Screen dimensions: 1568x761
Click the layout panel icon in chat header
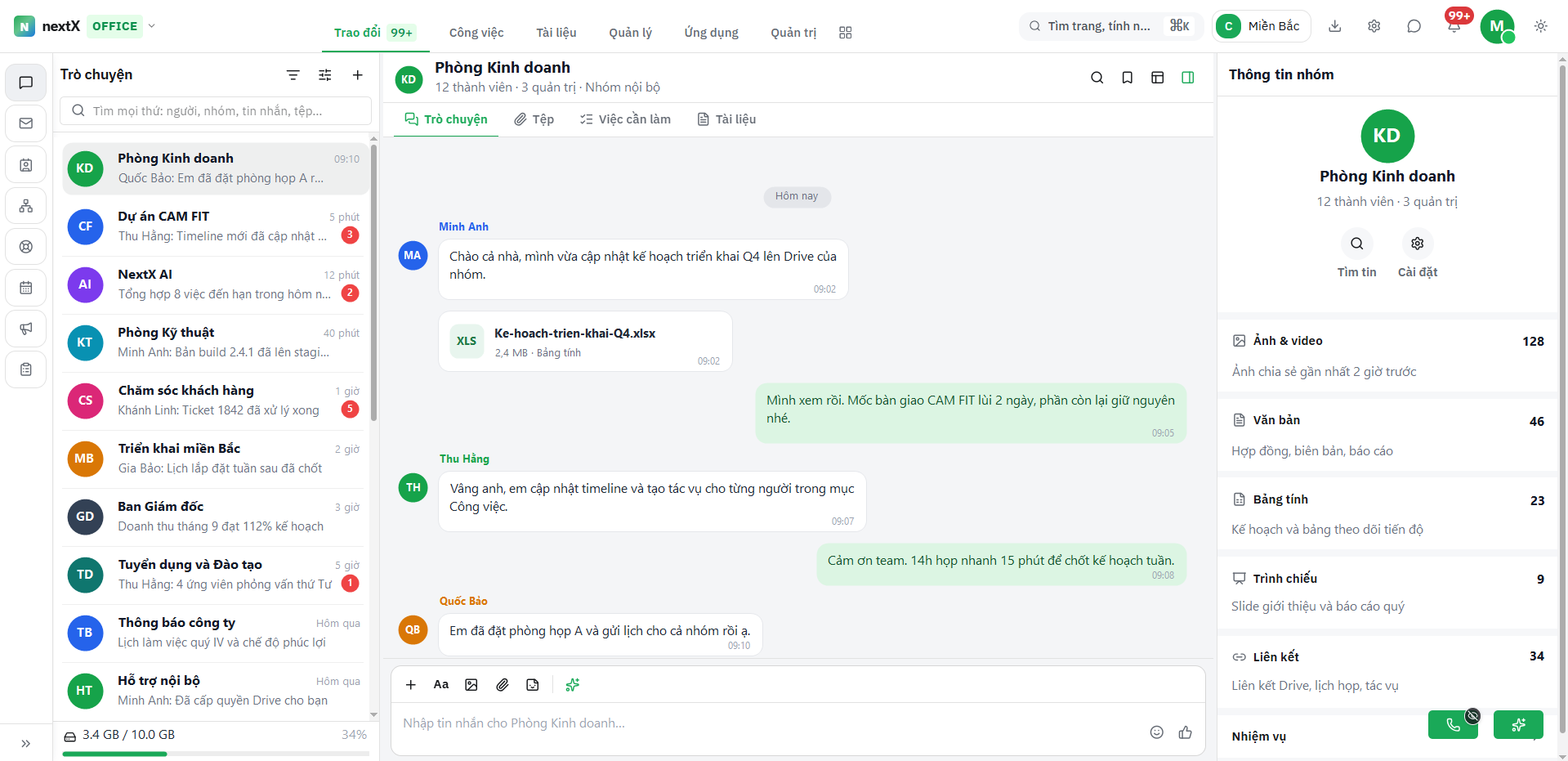(x=1157, y=78)
